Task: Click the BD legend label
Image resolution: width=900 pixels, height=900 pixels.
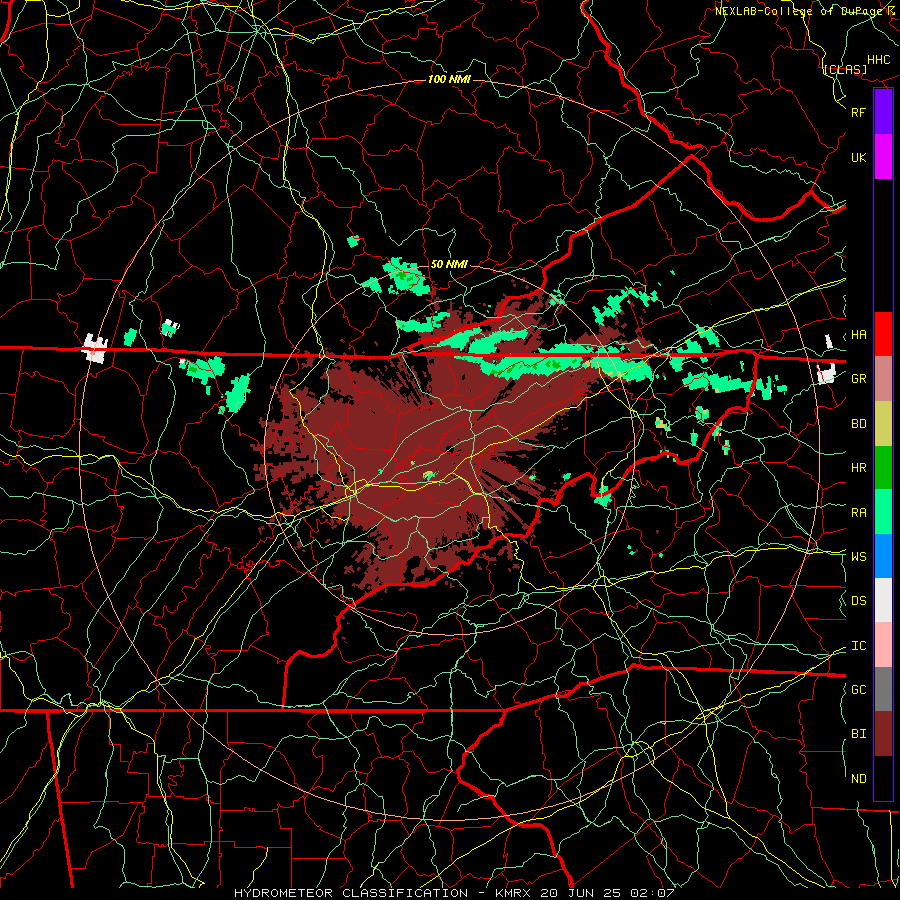Action: tap(858, 424)
